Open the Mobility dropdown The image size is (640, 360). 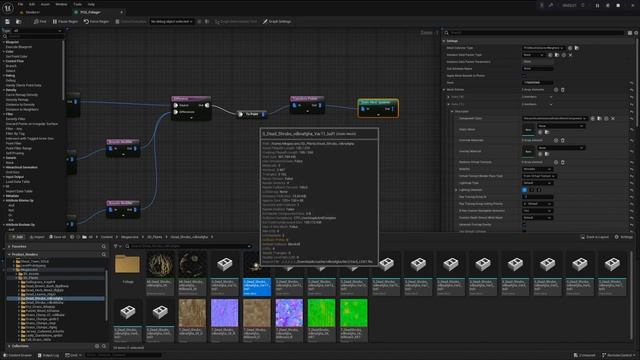point(537,169)
